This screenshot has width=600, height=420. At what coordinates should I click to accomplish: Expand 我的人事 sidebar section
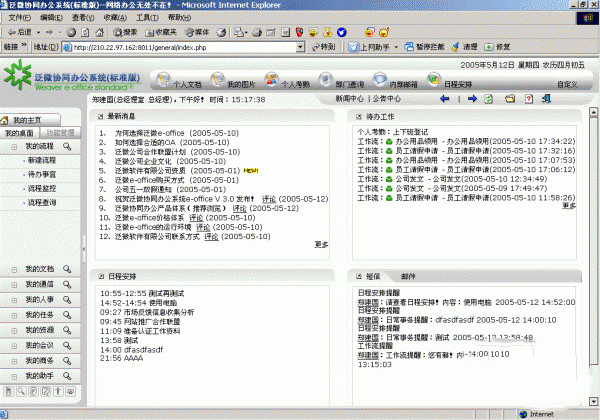tap(40, 299)
